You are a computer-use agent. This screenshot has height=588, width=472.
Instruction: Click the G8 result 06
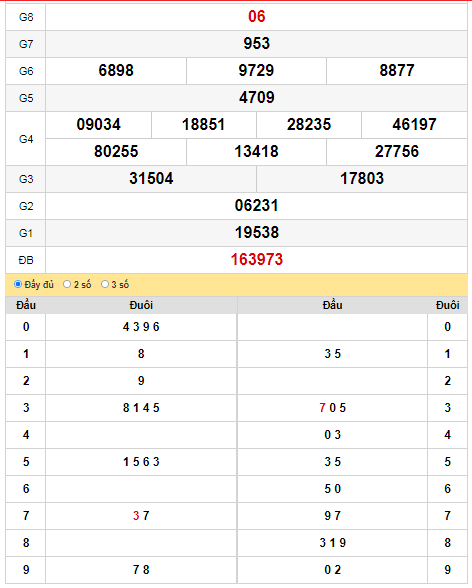(256, 16)
